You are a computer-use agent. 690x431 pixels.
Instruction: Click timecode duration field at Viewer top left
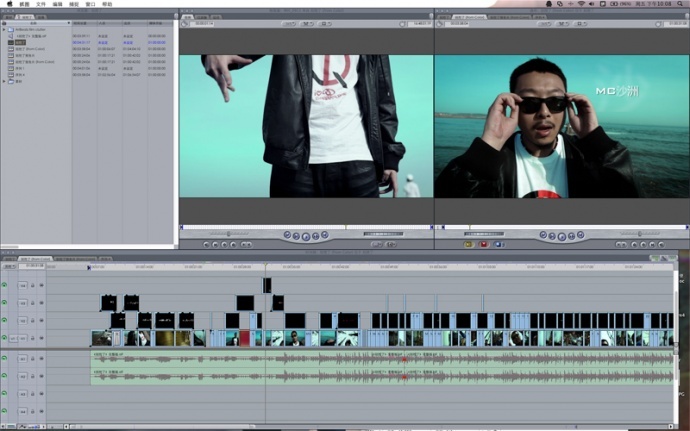point(202,24)
